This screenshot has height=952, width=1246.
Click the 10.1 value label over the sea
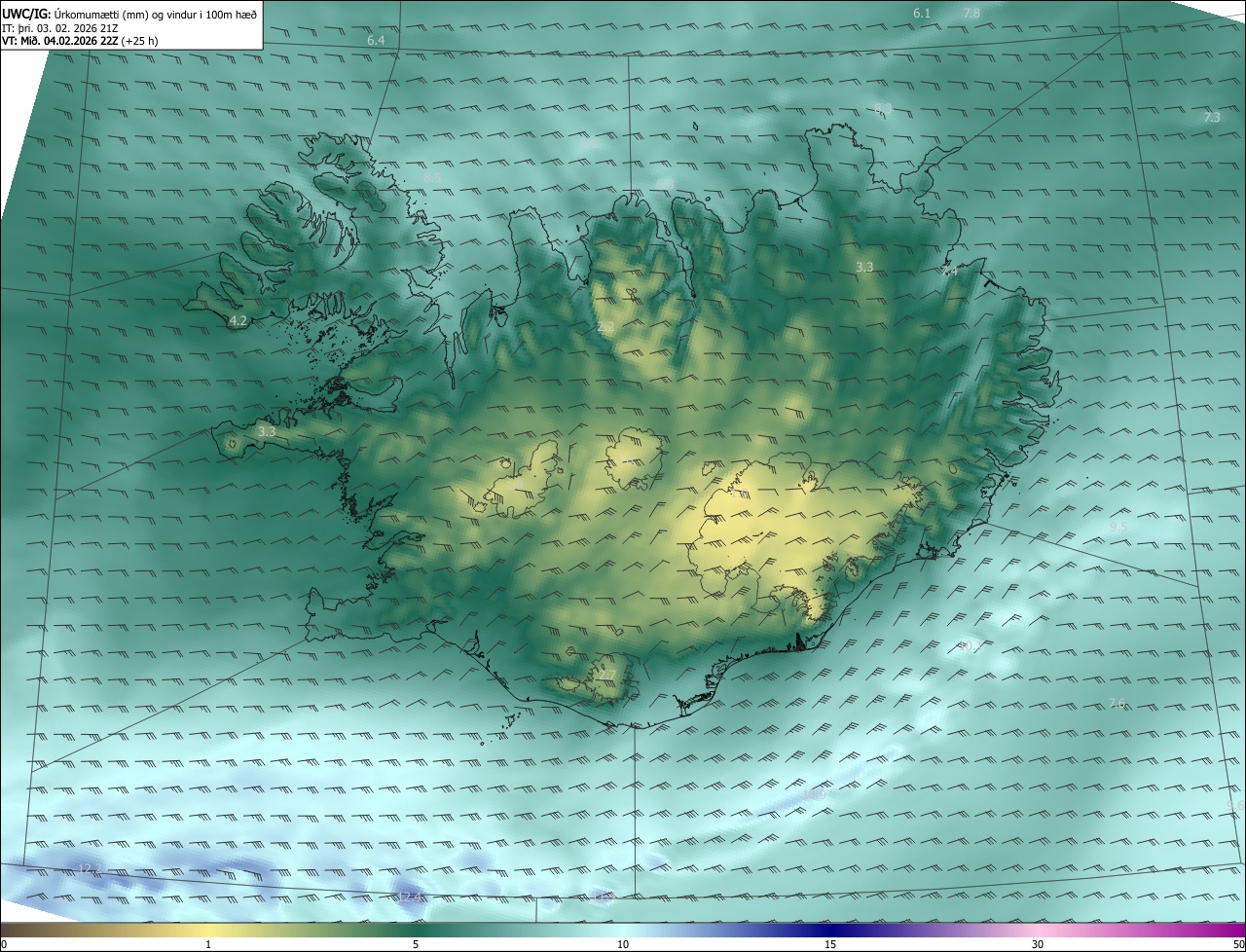click(971, 646)
